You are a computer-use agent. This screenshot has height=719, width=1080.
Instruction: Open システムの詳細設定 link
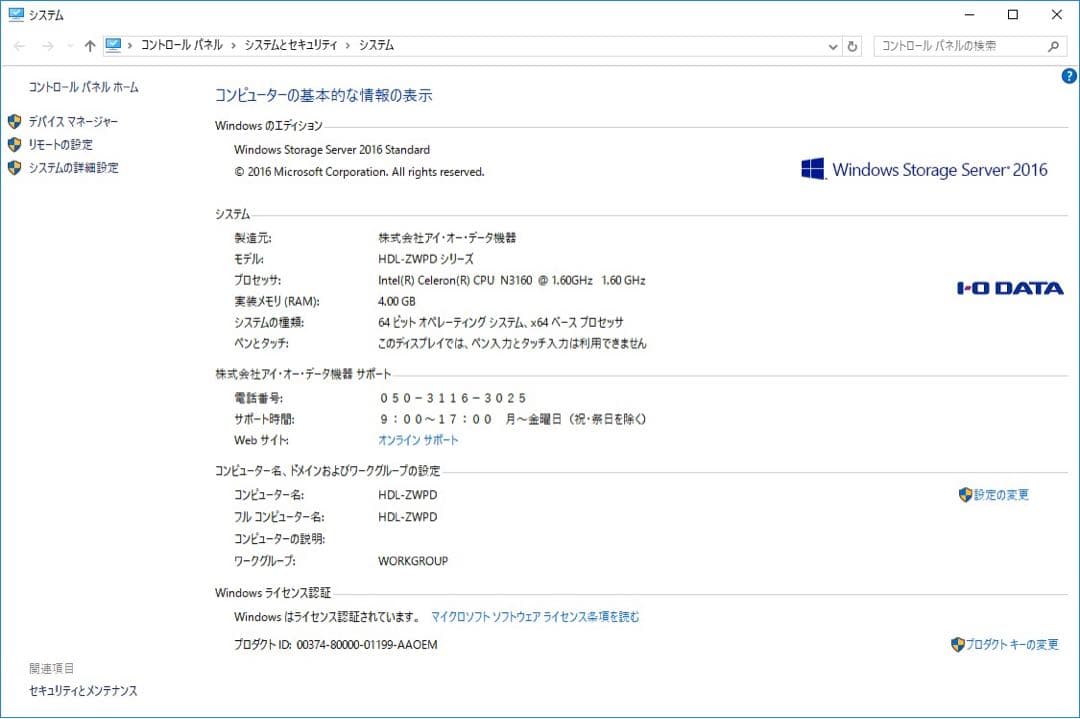tap(73, 168)
